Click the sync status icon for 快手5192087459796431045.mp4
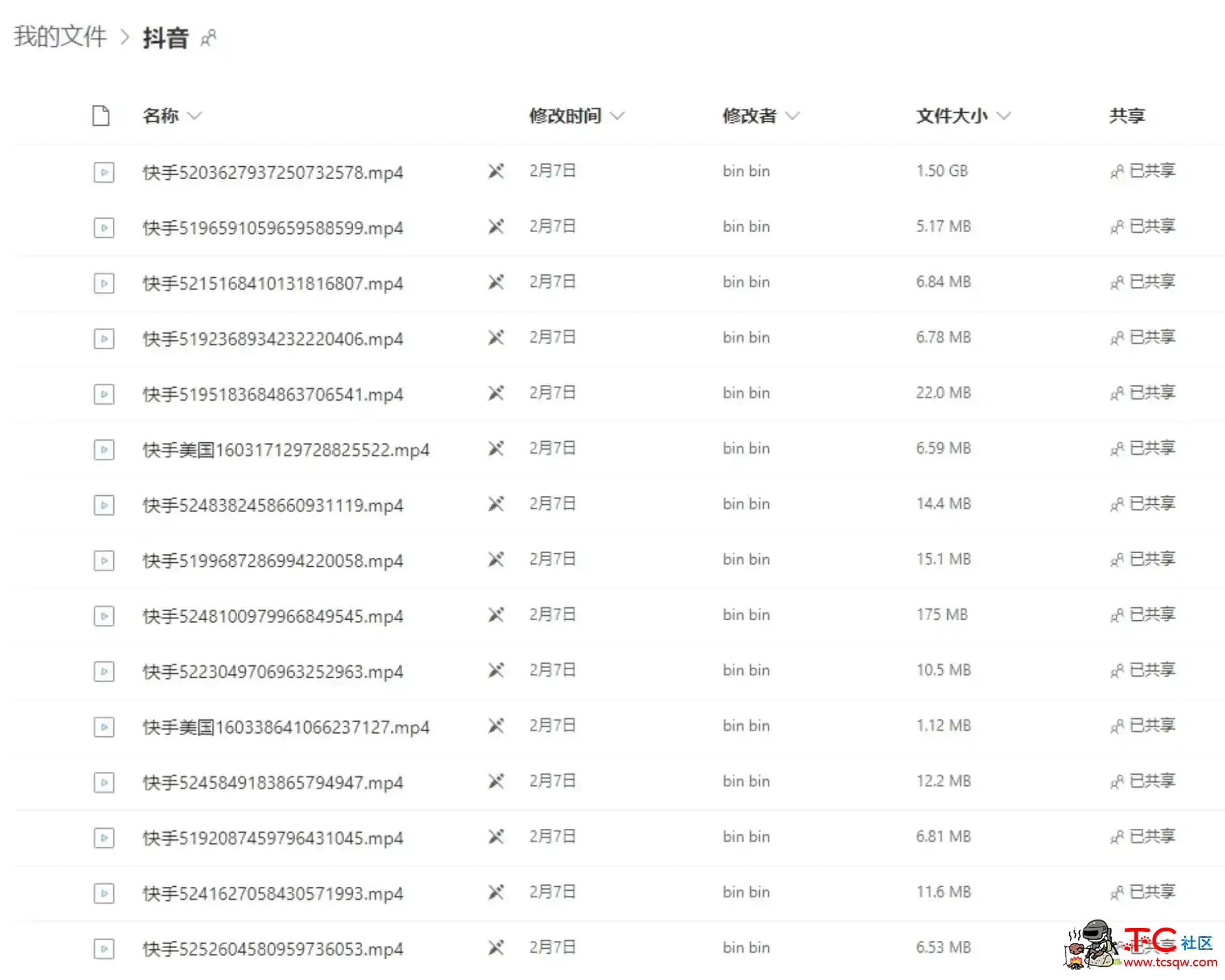 coord(496,836)
